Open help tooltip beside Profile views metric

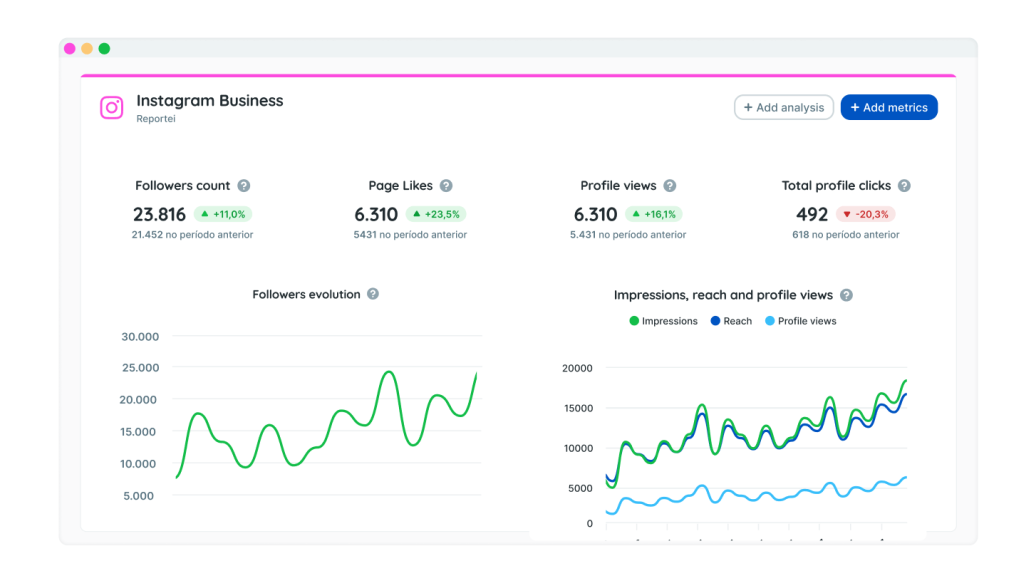click(669, 185)
